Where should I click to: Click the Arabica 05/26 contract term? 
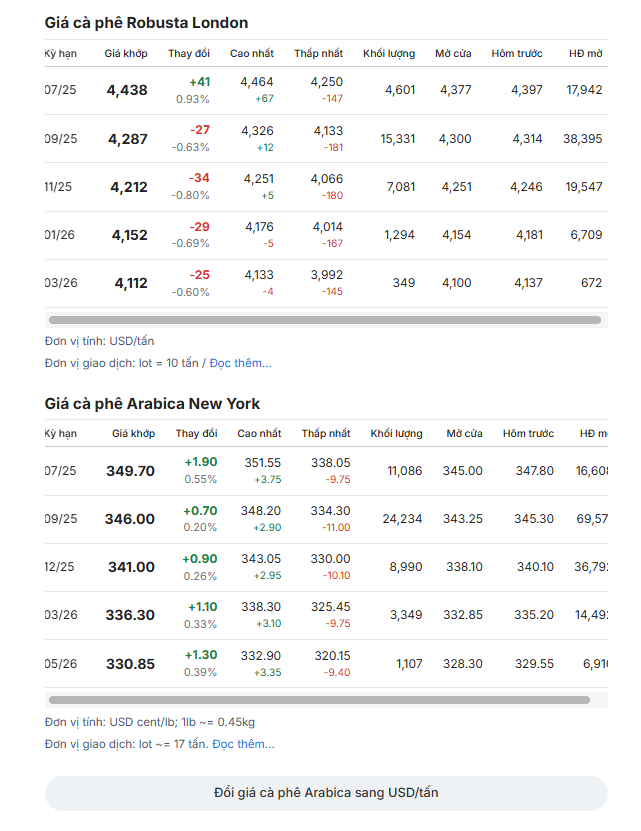[x=61, y=664]
